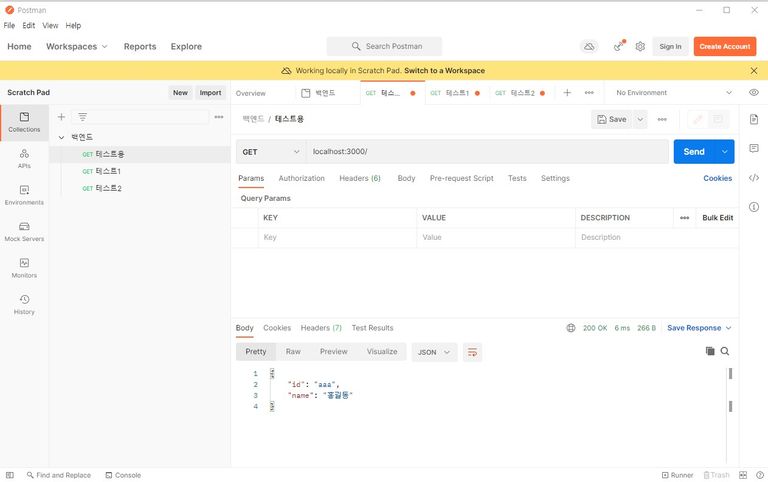
Task: Open the Collections sidebar panel
Action: (x=24, y=122)
